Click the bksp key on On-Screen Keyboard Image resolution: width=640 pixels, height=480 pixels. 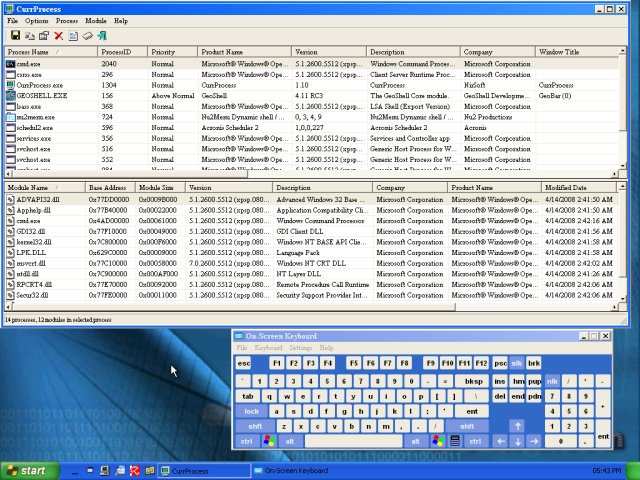tap(473, 381)
